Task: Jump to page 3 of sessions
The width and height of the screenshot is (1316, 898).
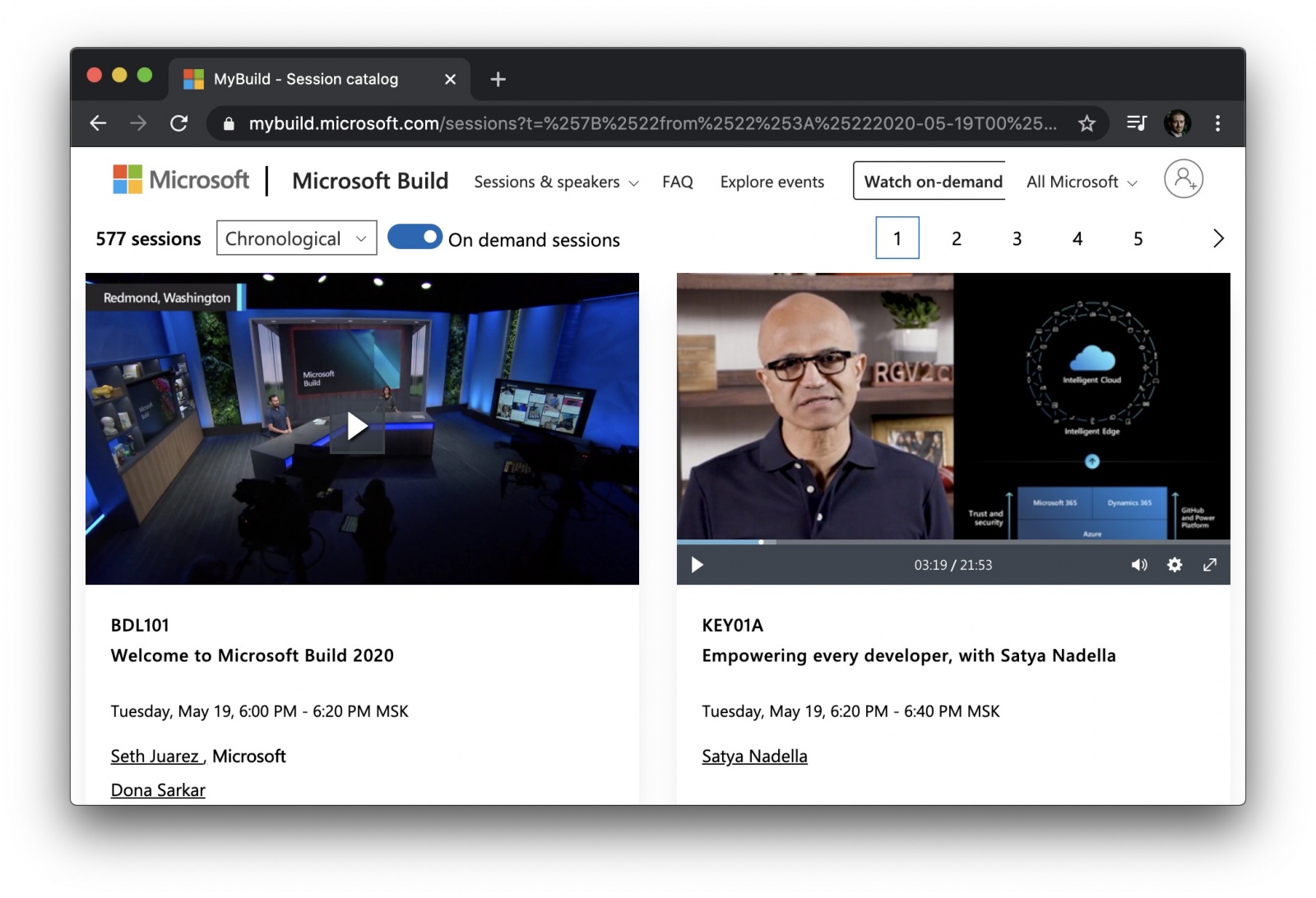Action: [x=1017, y=238]
